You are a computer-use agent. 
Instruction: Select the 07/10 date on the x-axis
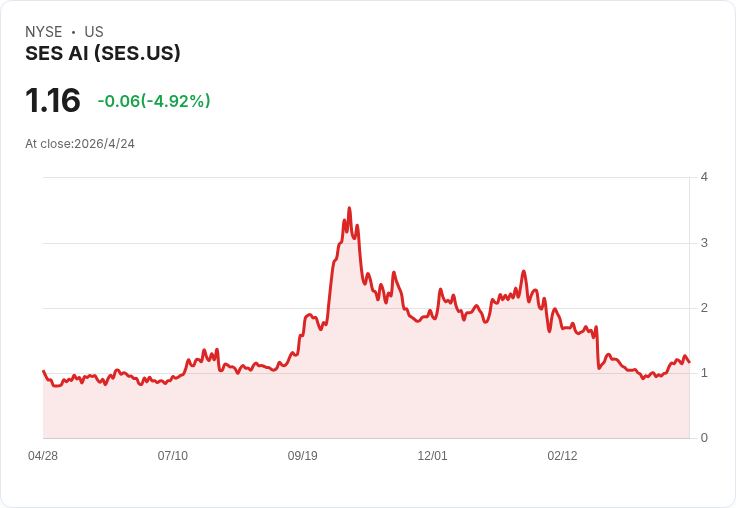coord(173,456)
